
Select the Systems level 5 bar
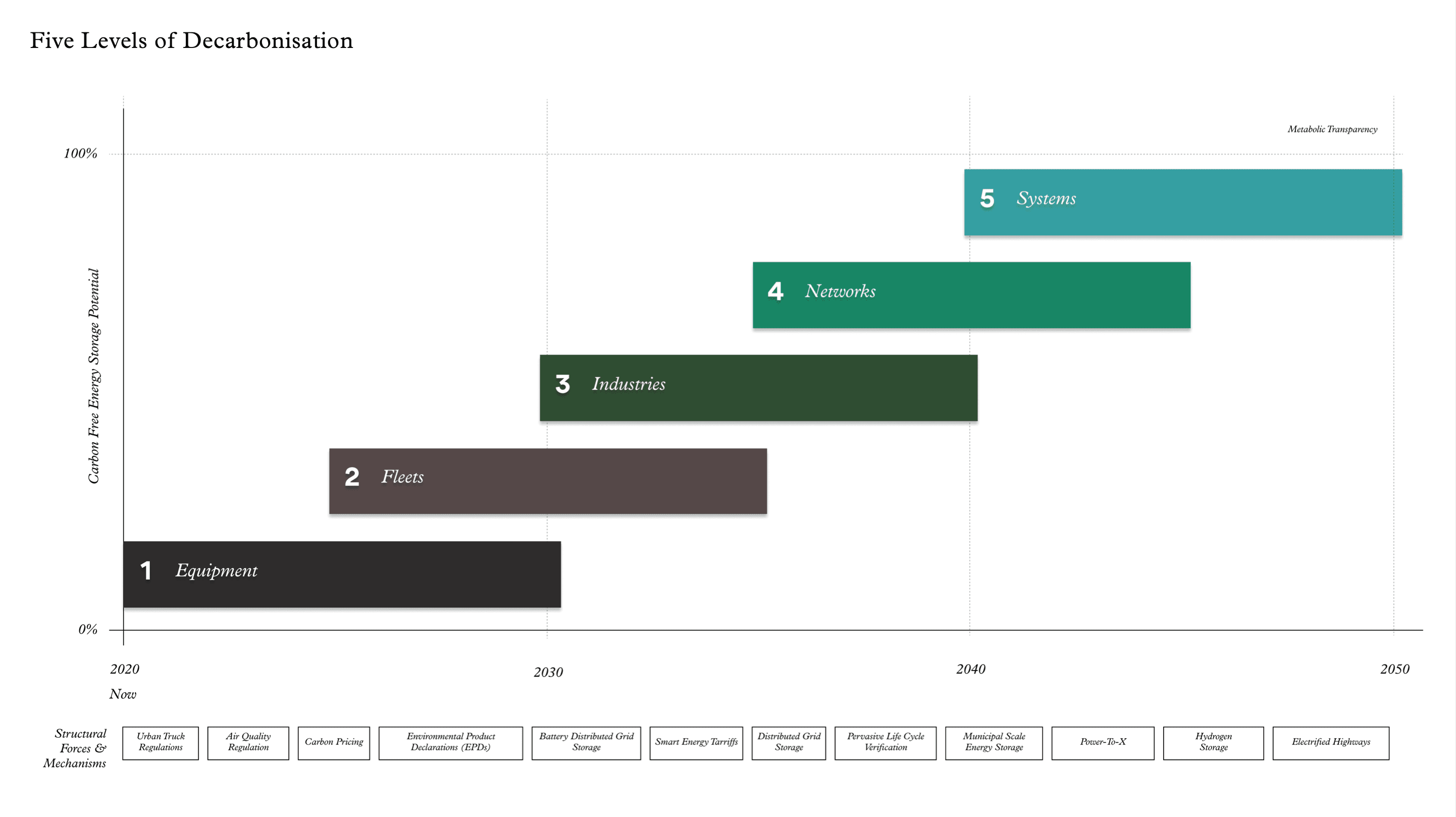coord(1183,202)
